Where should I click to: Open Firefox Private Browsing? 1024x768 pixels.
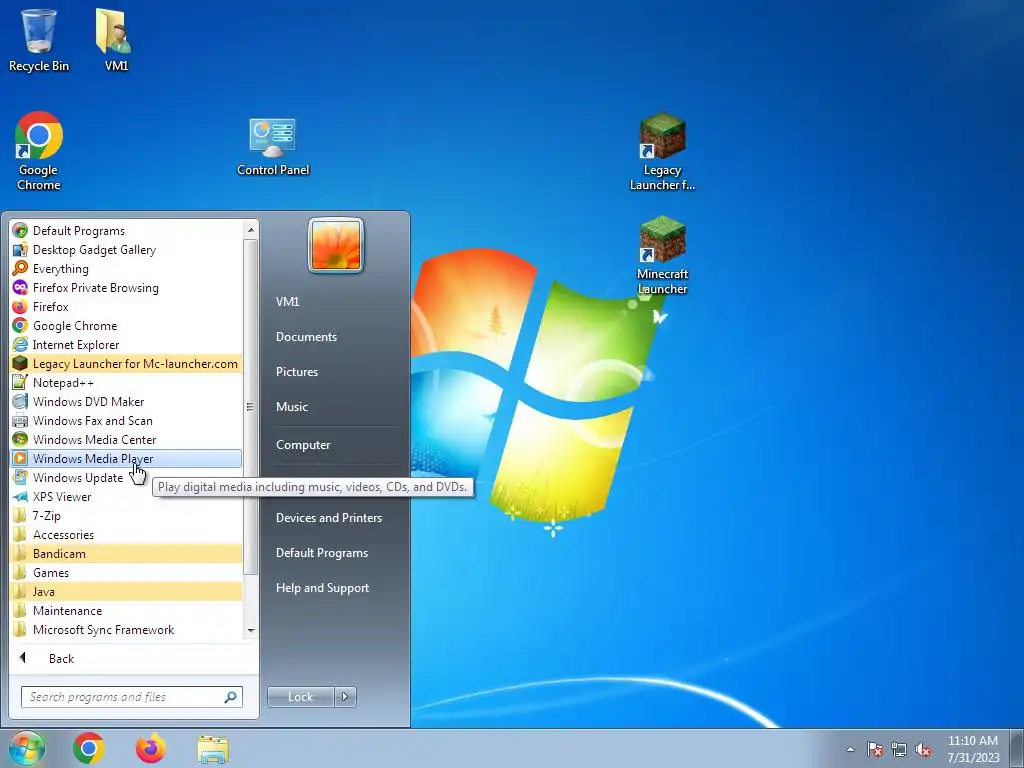126,287
